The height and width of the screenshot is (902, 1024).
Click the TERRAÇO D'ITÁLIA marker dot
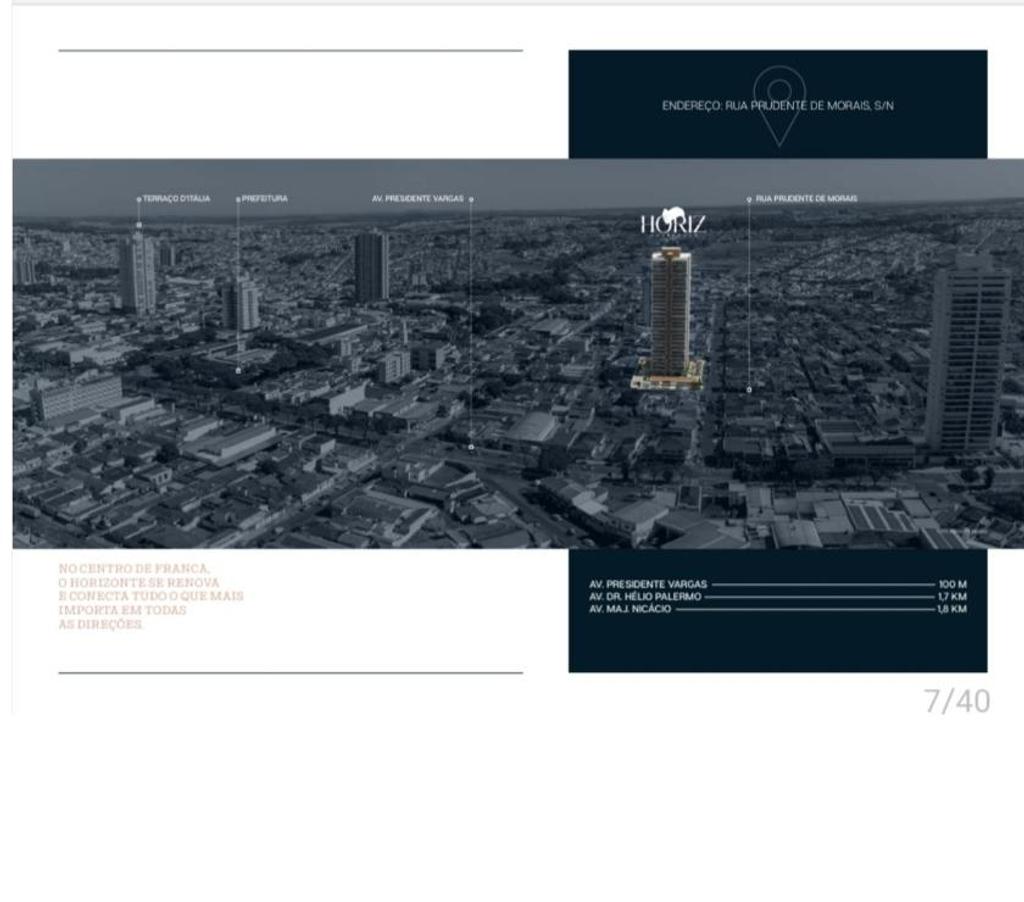pyautogui.click(x=139, y=198)
